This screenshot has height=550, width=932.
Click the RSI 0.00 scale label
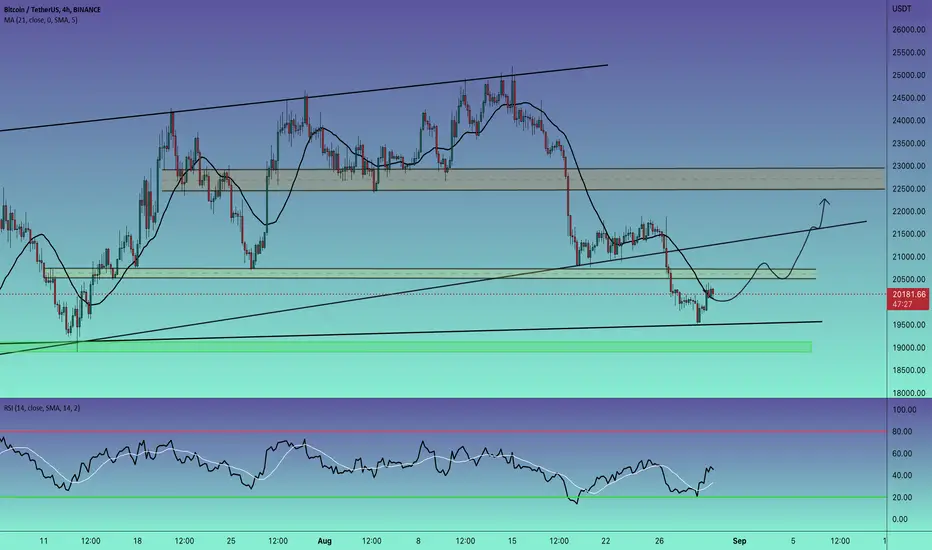pyautogui.click(x=900, y=519)
